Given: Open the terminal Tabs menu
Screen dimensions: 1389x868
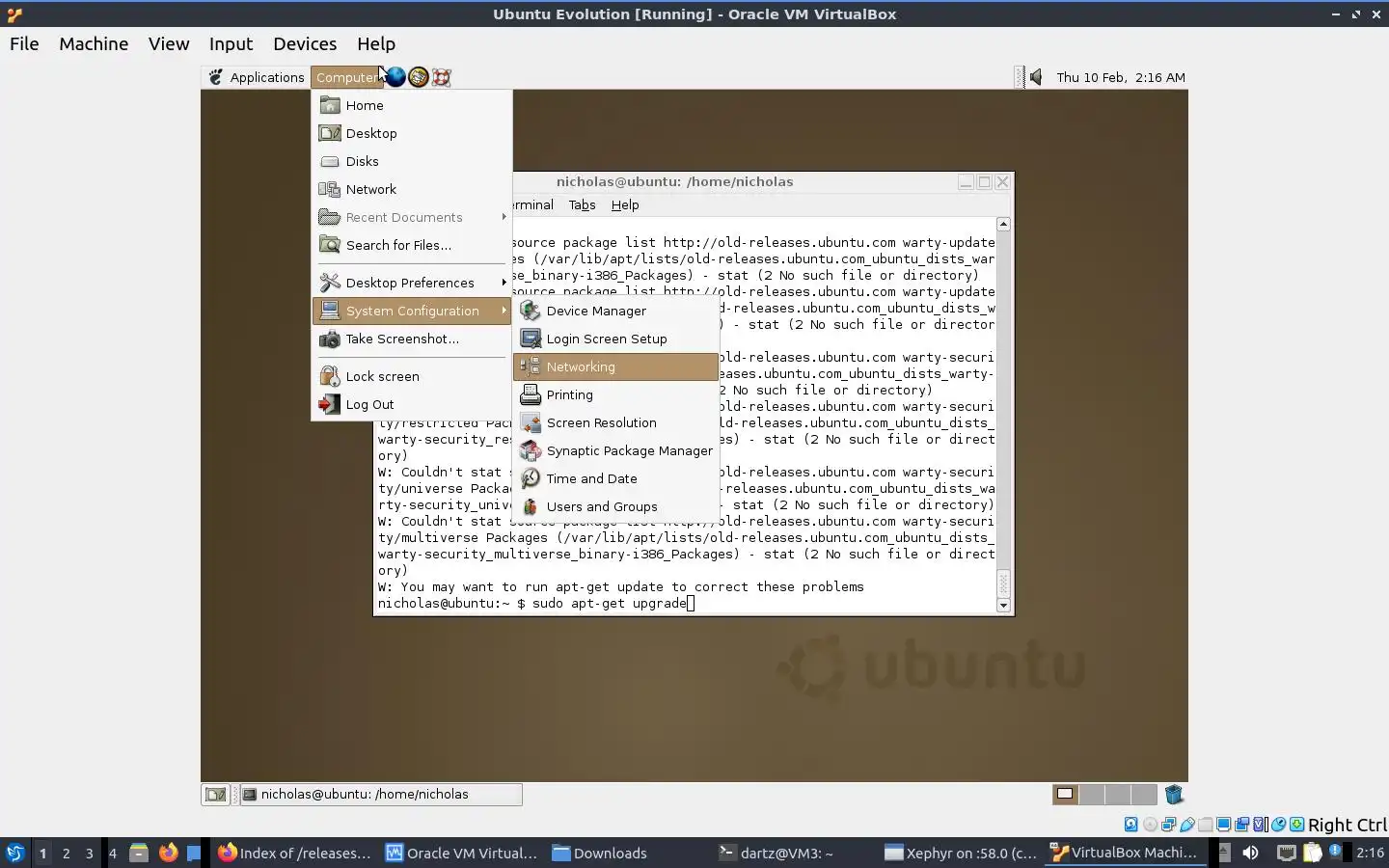Looking at the screenshot, I should click(x=582, y=204).
